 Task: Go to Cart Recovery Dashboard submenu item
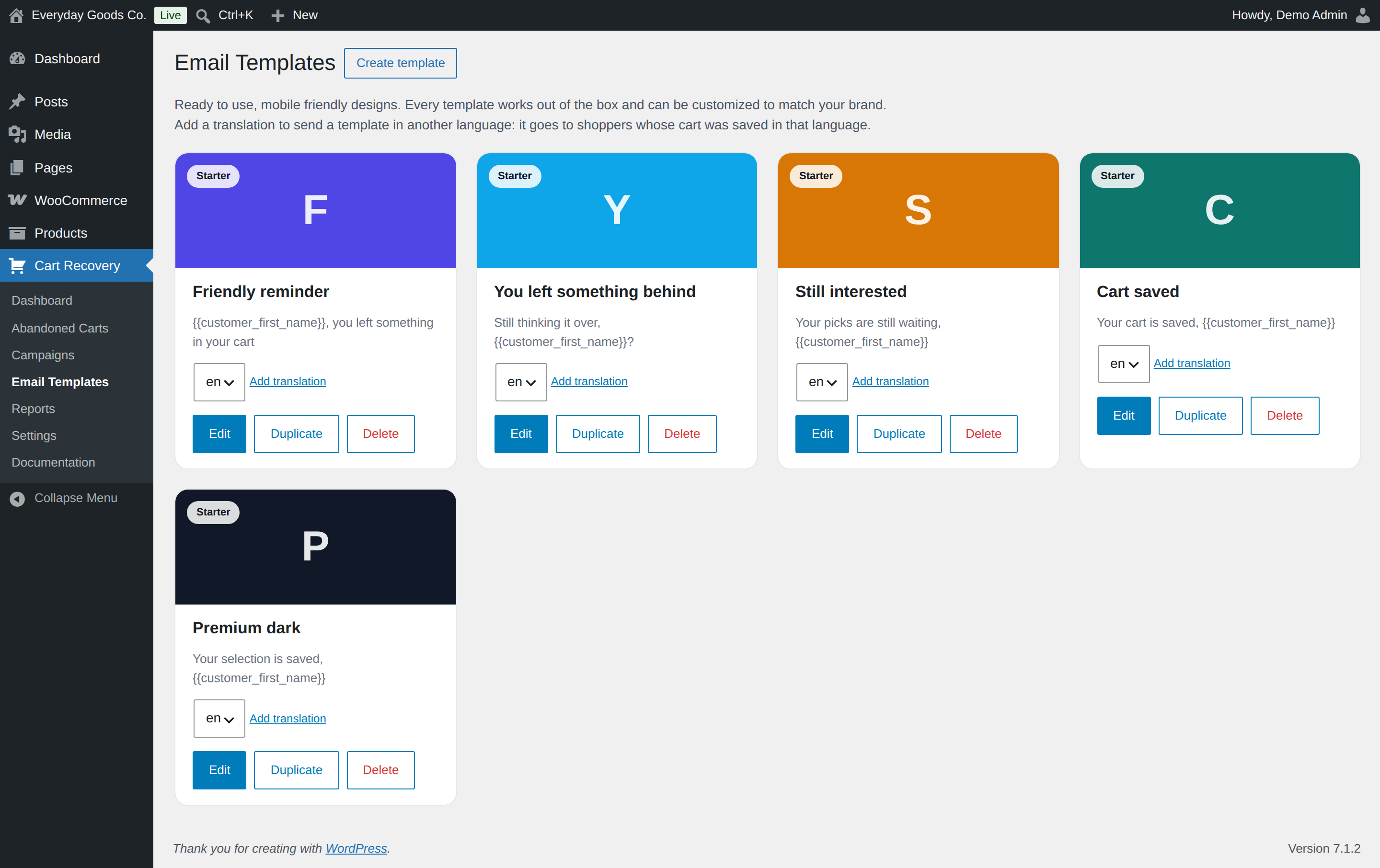(x=42, y=300)
